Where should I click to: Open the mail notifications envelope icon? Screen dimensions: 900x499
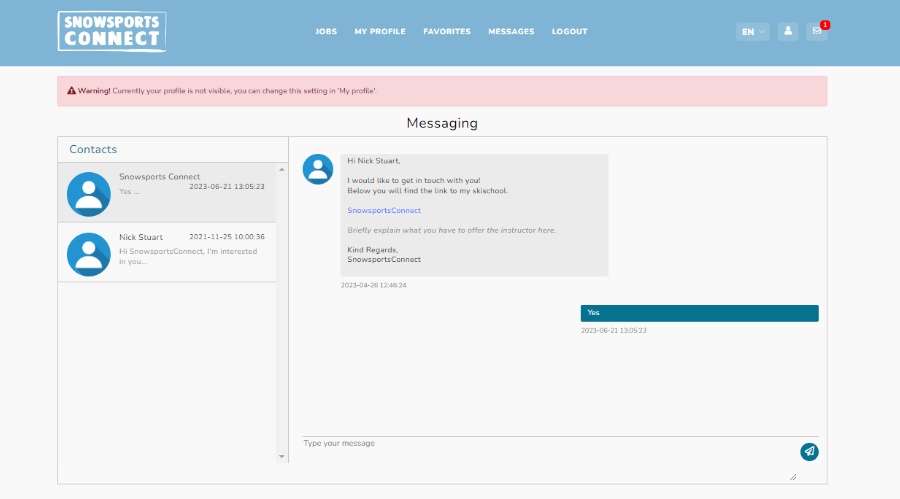coord(816,31)
